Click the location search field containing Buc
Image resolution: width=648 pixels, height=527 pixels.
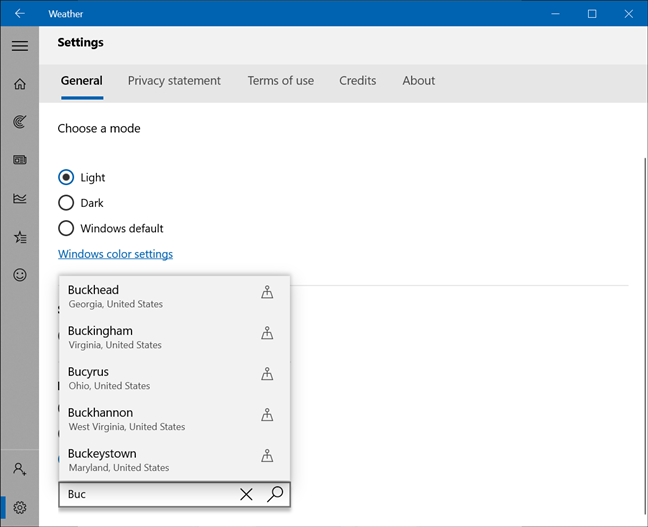point(145,494)
